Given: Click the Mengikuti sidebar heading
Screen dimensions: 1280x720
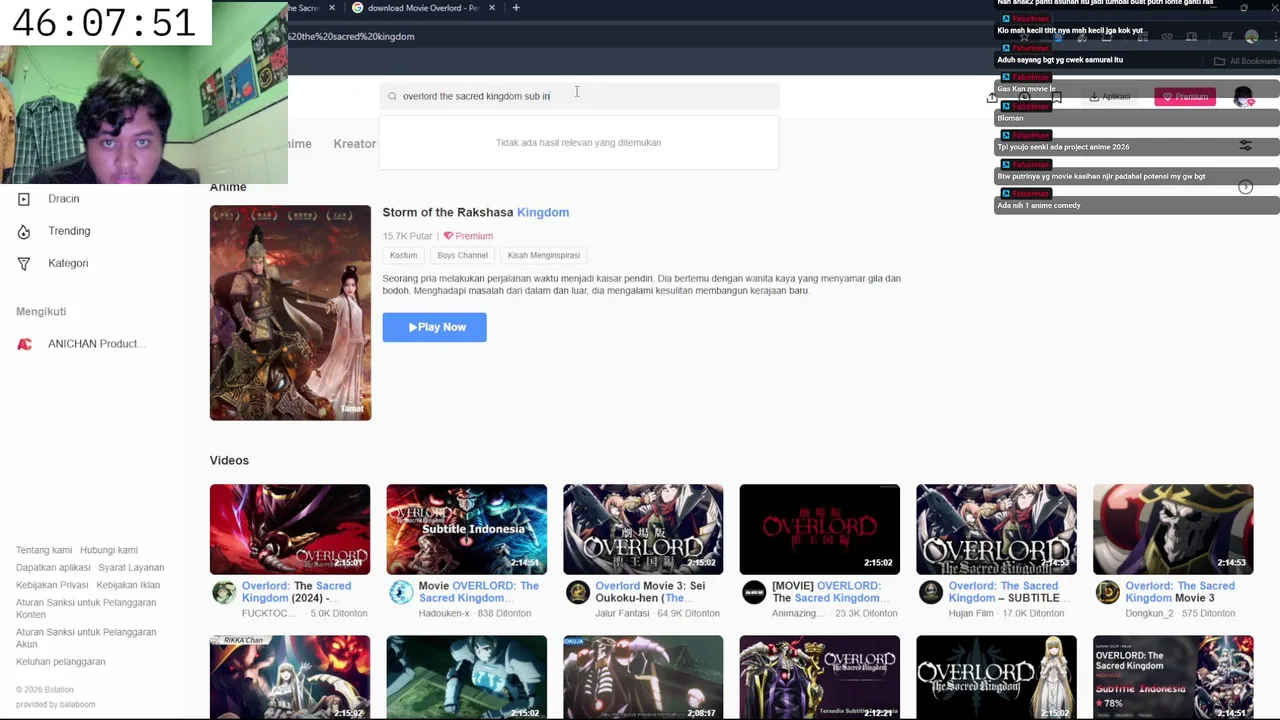Looking at the screenshot, I should (x=41, y=312).
